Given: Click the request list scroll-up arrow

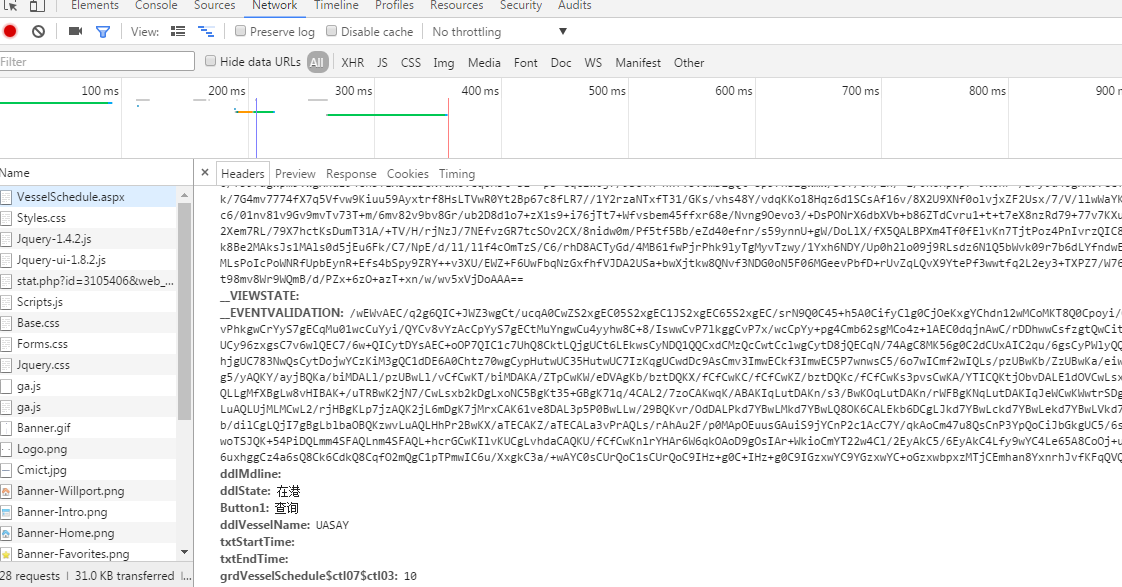Looking at the screenshot, I should [x=185, y=195].
